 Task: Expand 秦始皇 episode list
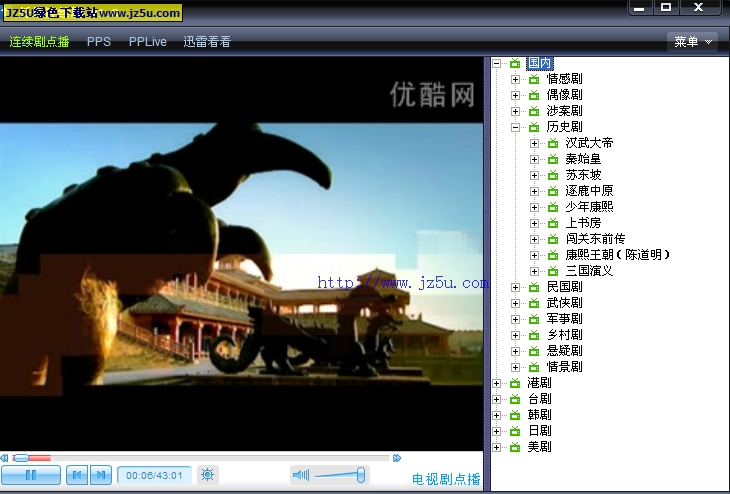(x=534, y=159)
